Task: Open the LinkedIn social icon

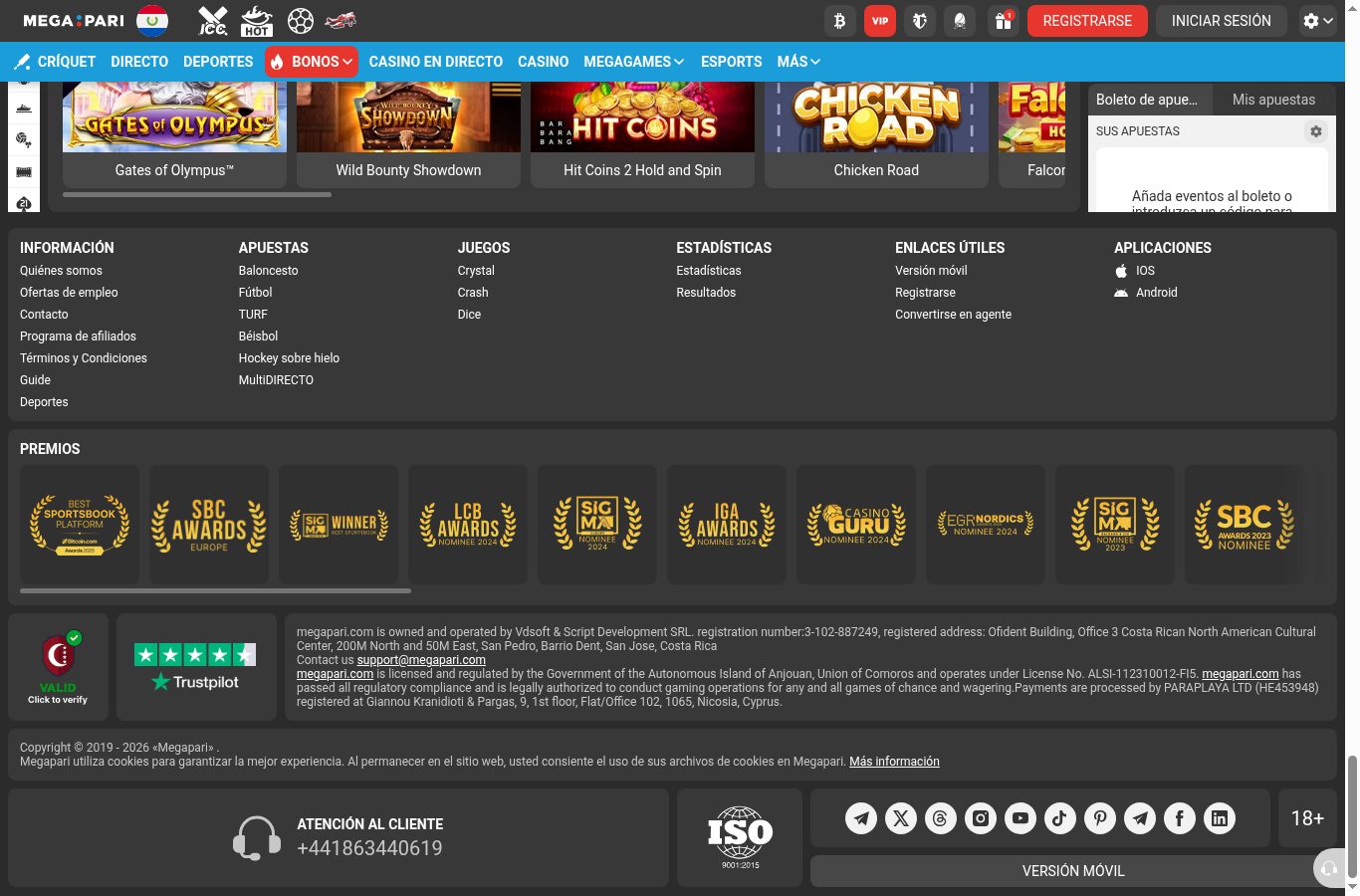Action: tap(1220, 818)
